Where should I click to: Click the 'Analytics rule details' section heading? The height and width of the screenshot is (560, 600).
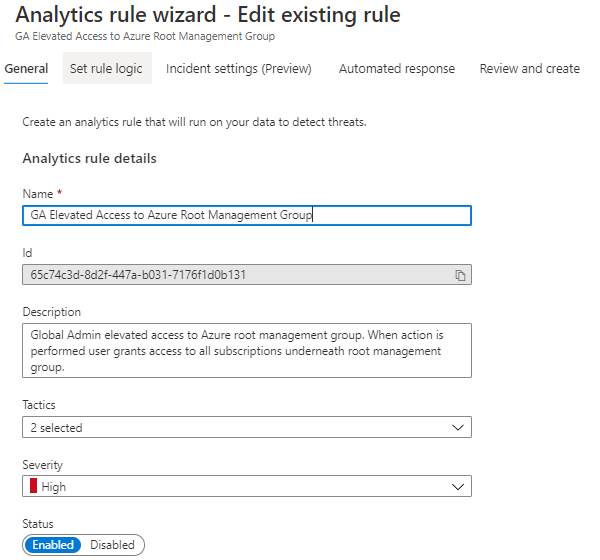89,158
